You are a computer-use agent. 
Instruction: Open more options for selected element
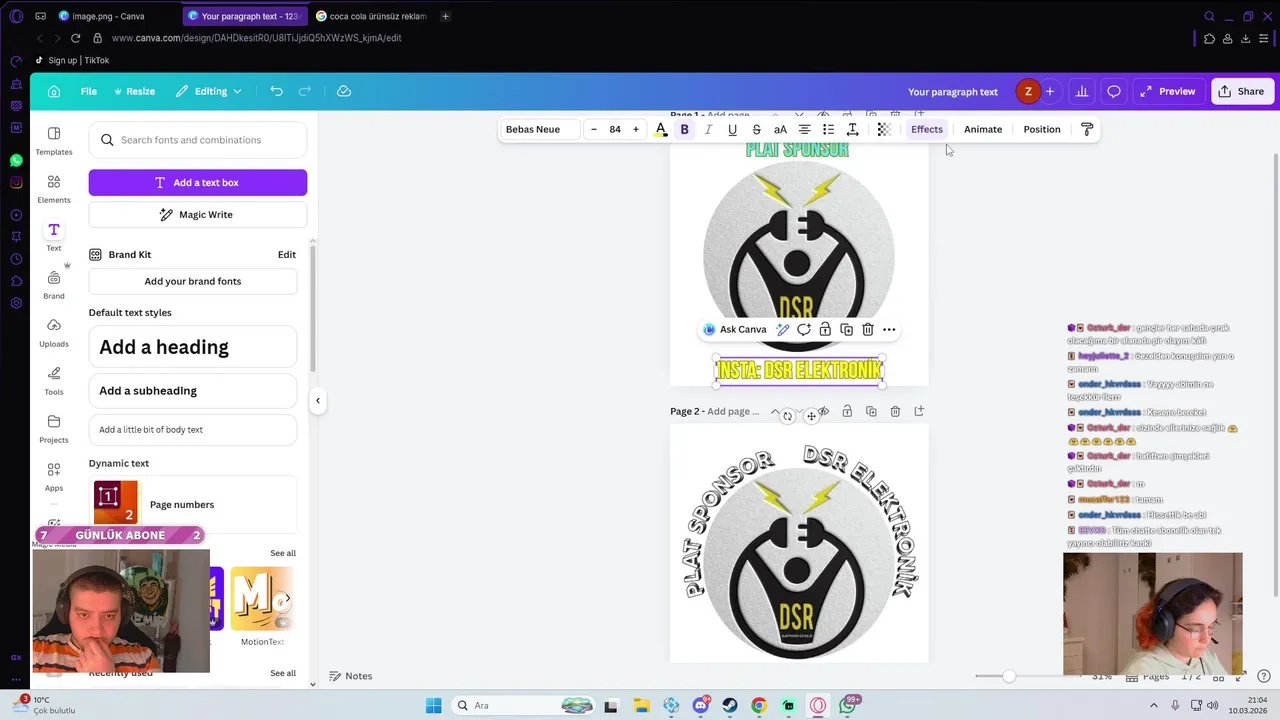pos(889,329)
